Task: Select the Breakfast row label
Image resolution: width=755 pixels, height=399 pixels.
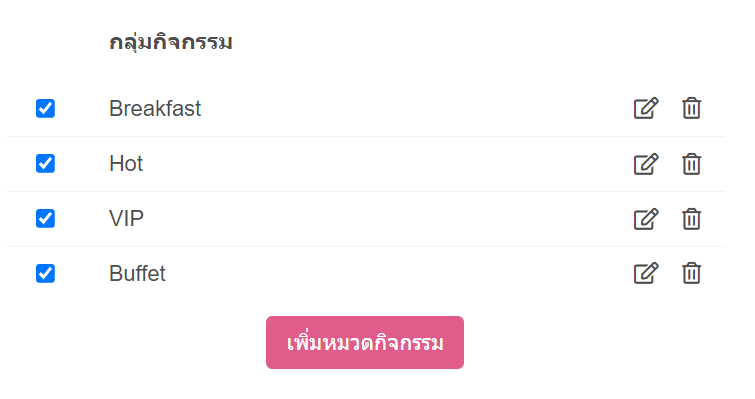Action: point(155,108)
